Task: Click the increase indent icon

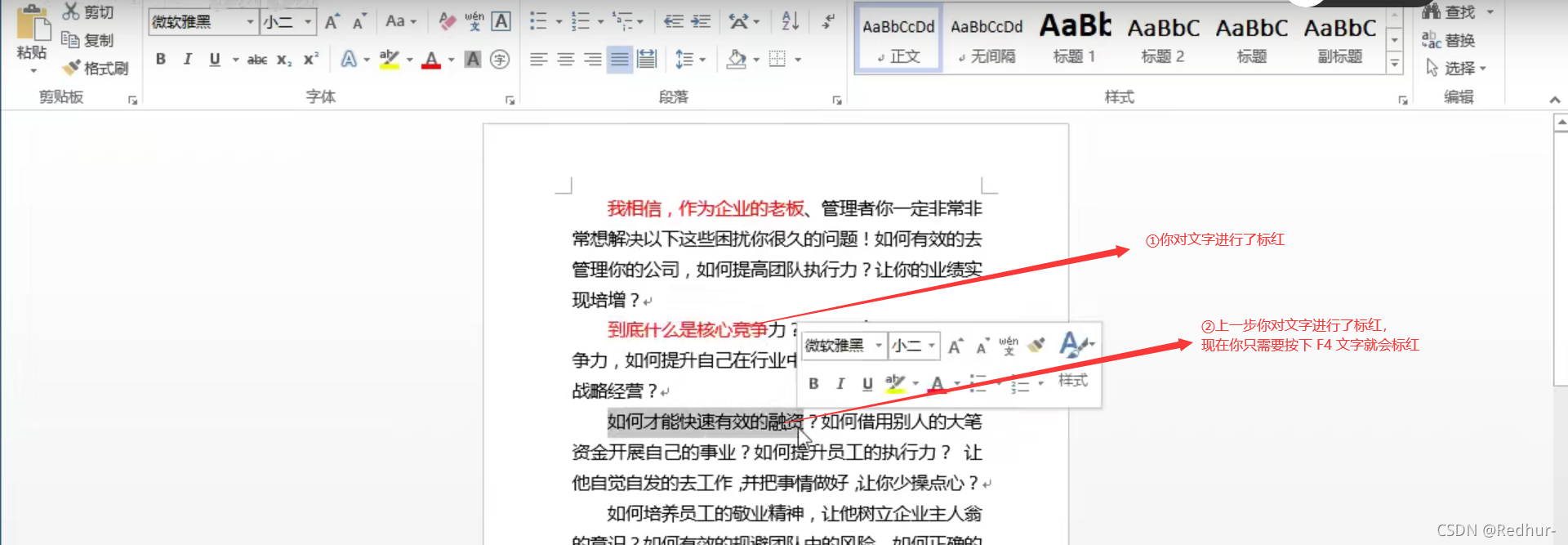Action: point(701,21)
